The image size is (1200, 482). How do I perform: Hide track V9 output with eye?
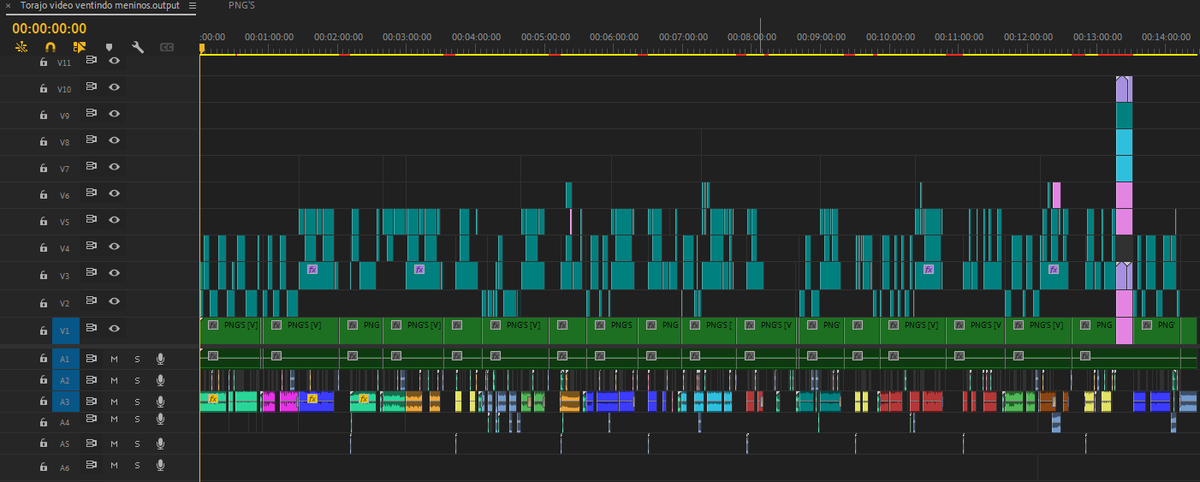[115, 115]
